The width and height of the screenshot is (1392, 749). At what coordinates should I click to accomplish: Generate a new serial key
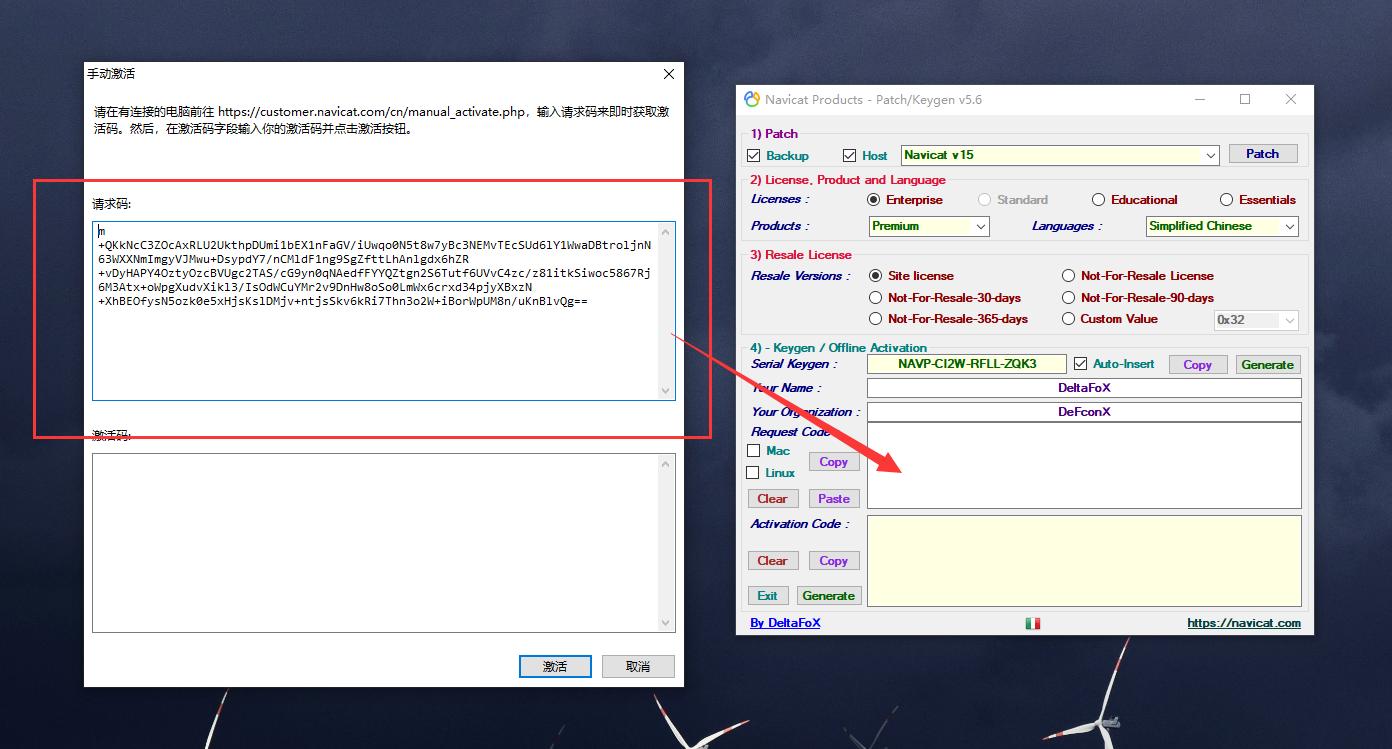point(1267,365)
